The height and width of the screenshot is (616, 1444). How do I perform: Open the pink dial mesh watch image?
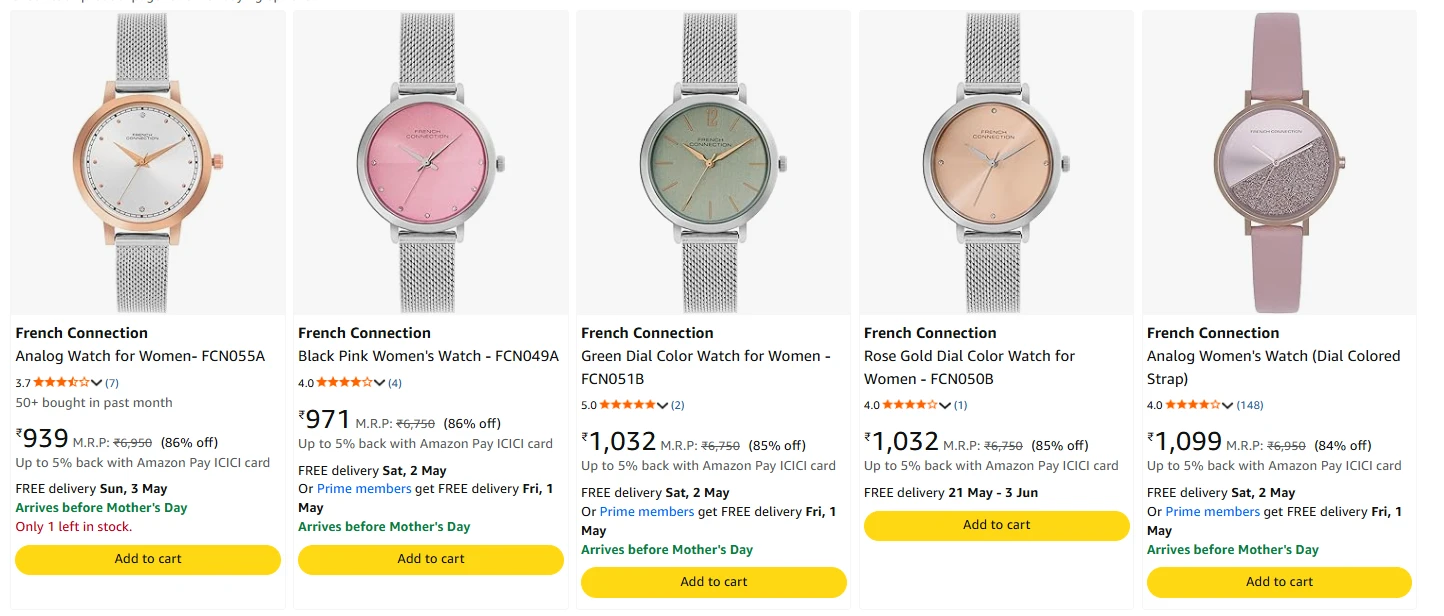pyautogui.click(x=431, y=162)
